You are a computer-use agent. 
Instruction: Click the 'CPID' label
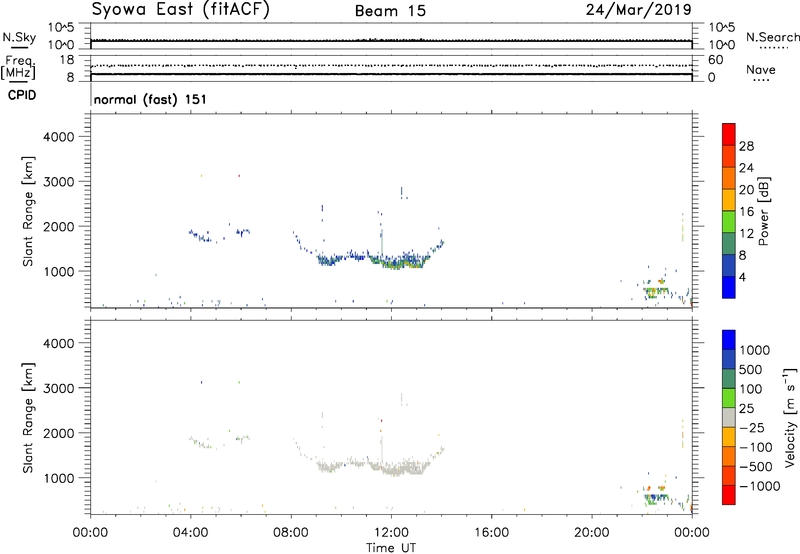pos(22,95)
